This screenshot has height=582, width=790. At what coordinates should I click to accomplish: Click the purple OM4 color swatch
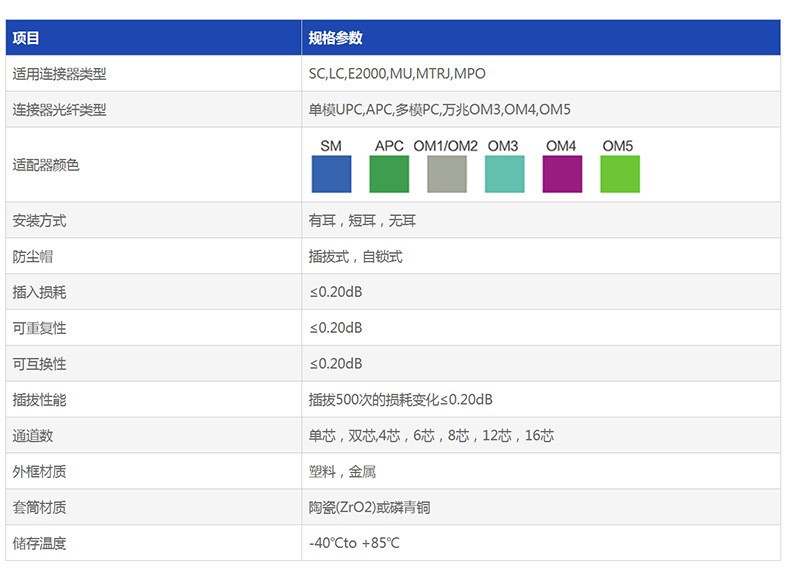[x=562, y=174]
